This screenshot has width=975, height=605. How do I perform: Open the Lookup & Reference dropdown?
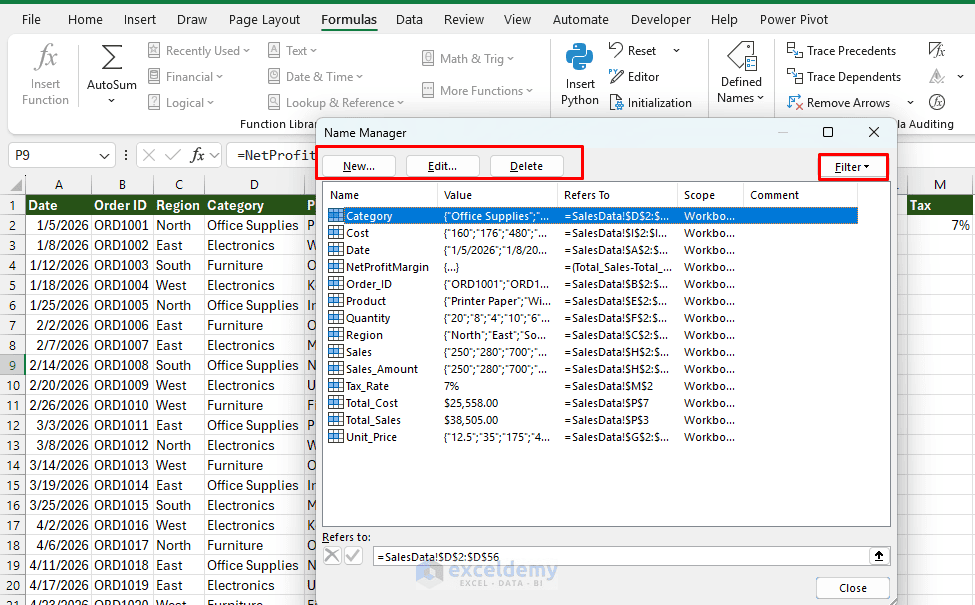click(x=335, y=103)
